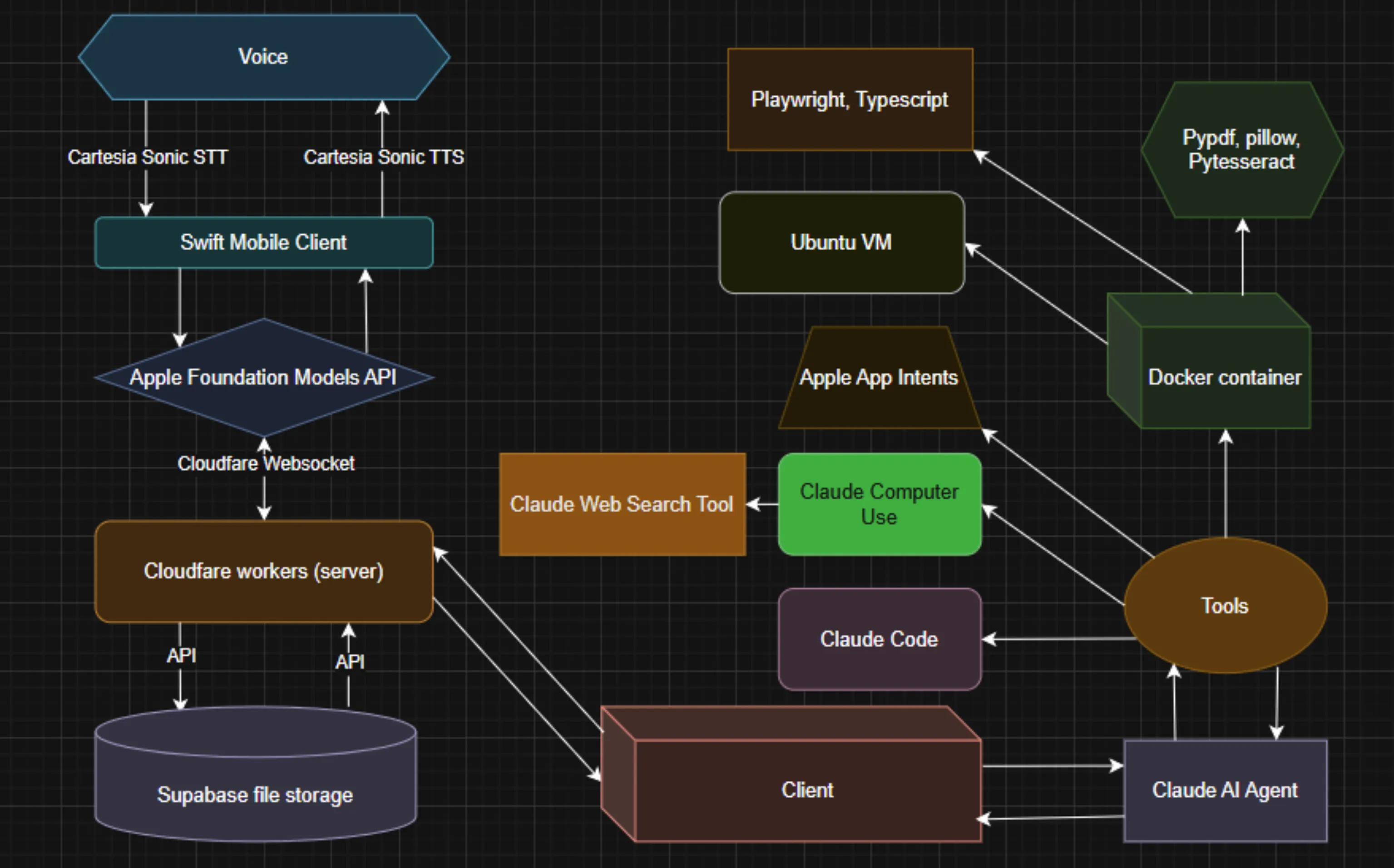
Task: Select the Cartesia Sonic STT edge label
Action: [x=148, y=157]
